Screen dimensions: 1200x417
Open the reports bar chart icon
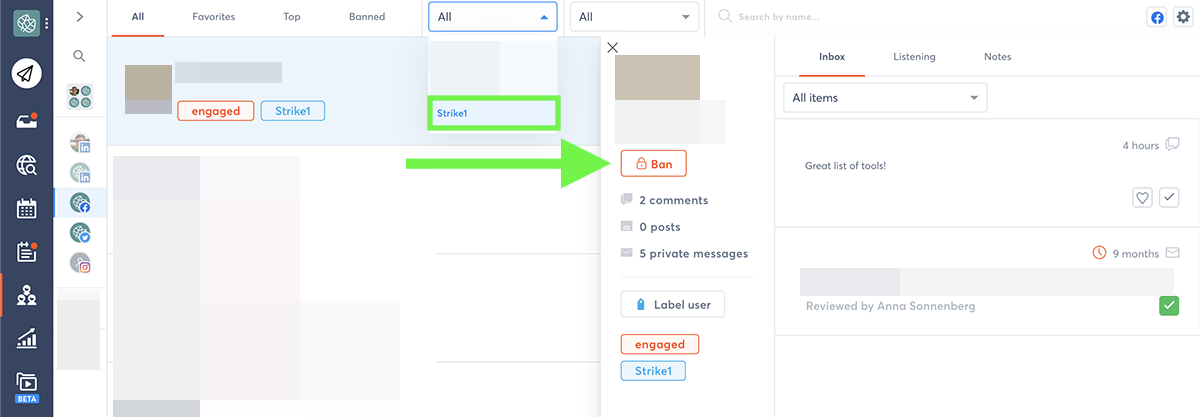point(26,340)
